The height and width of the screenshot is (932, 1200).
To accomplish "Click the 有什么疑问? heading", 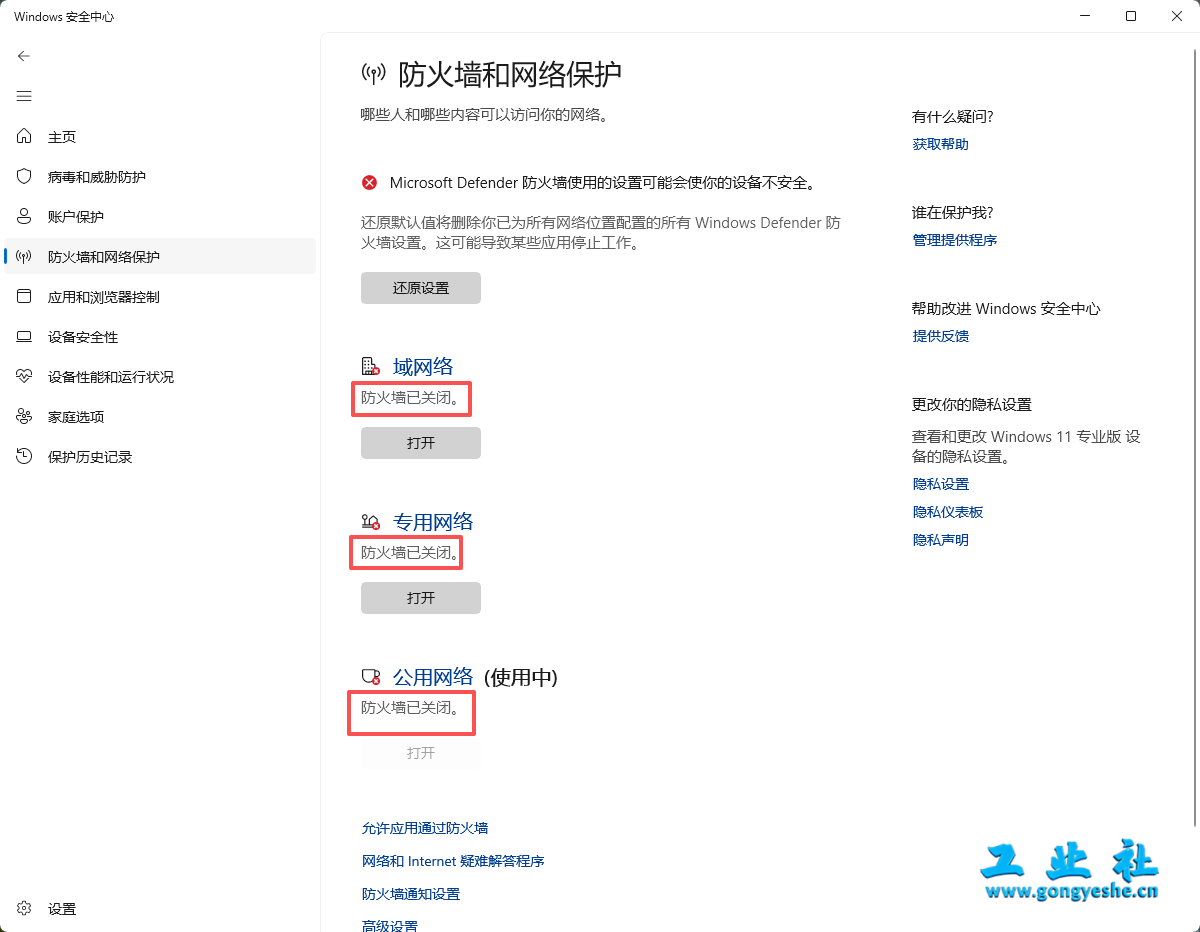I will pos(953,117).
